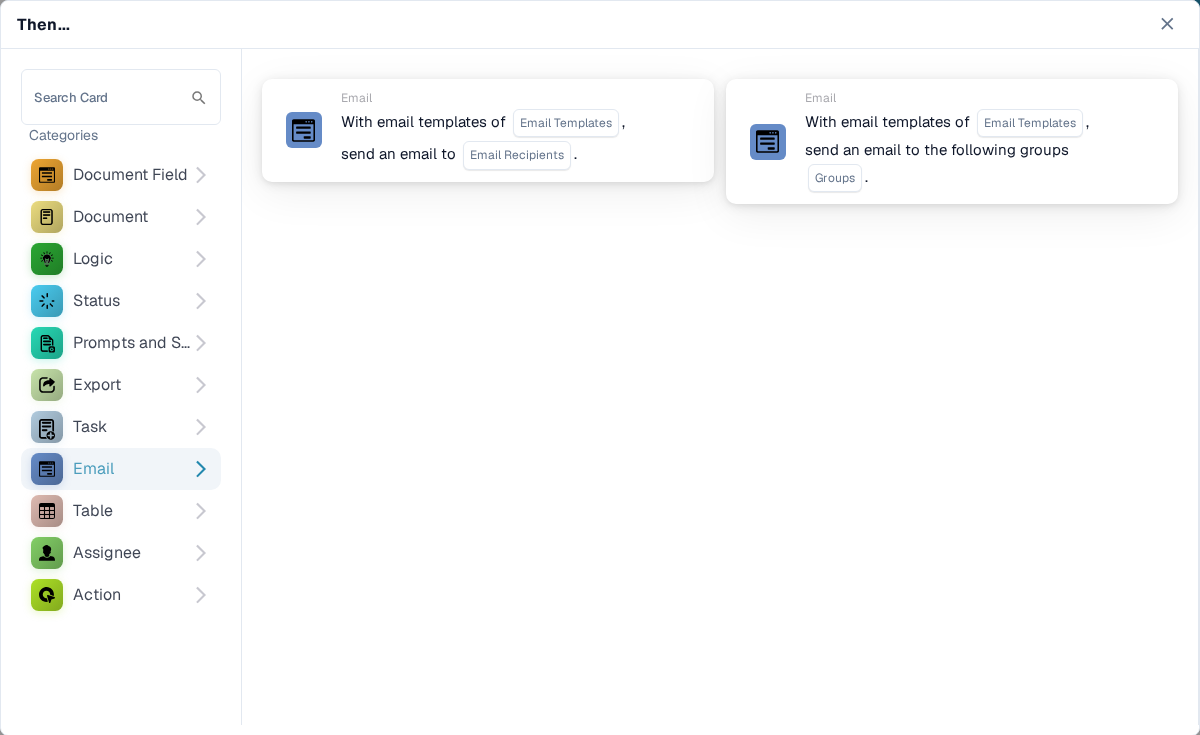Expand the Document Field chevron

pyautogui.click(x=201, y=175)
